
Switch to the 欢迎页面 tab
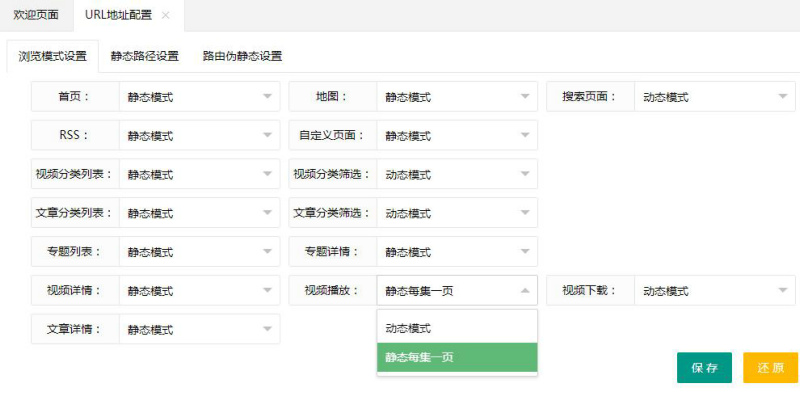35,15
